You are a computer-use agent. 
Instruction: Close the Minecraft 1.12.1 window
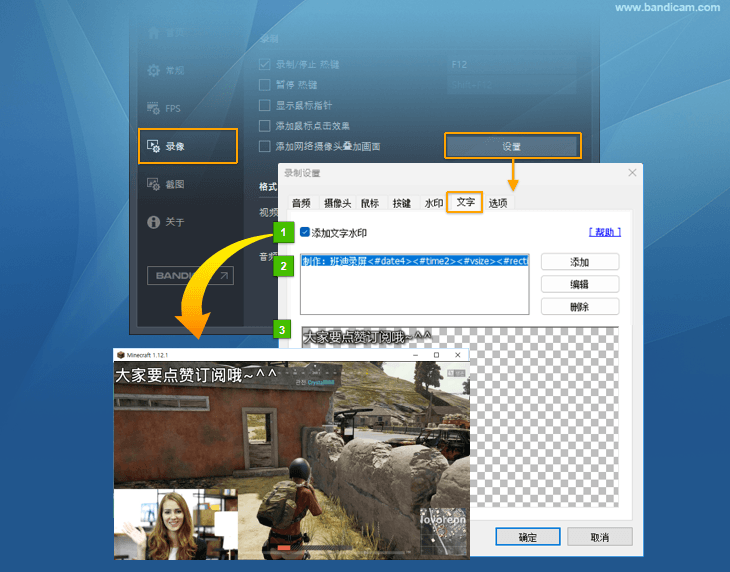tap(458, 355)
